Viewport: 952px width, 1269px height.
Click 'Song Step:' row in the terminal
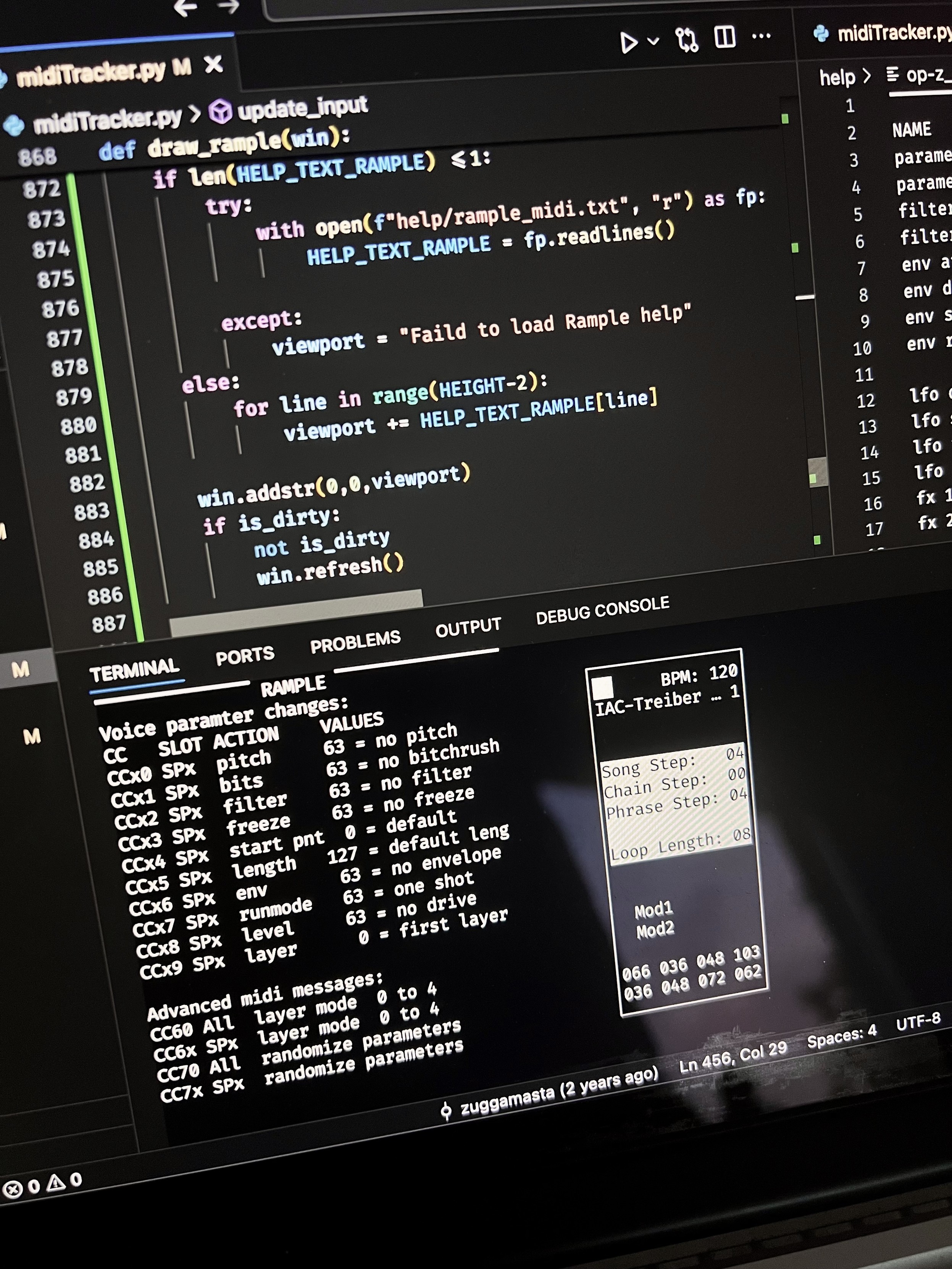click(x=673, y=762)
